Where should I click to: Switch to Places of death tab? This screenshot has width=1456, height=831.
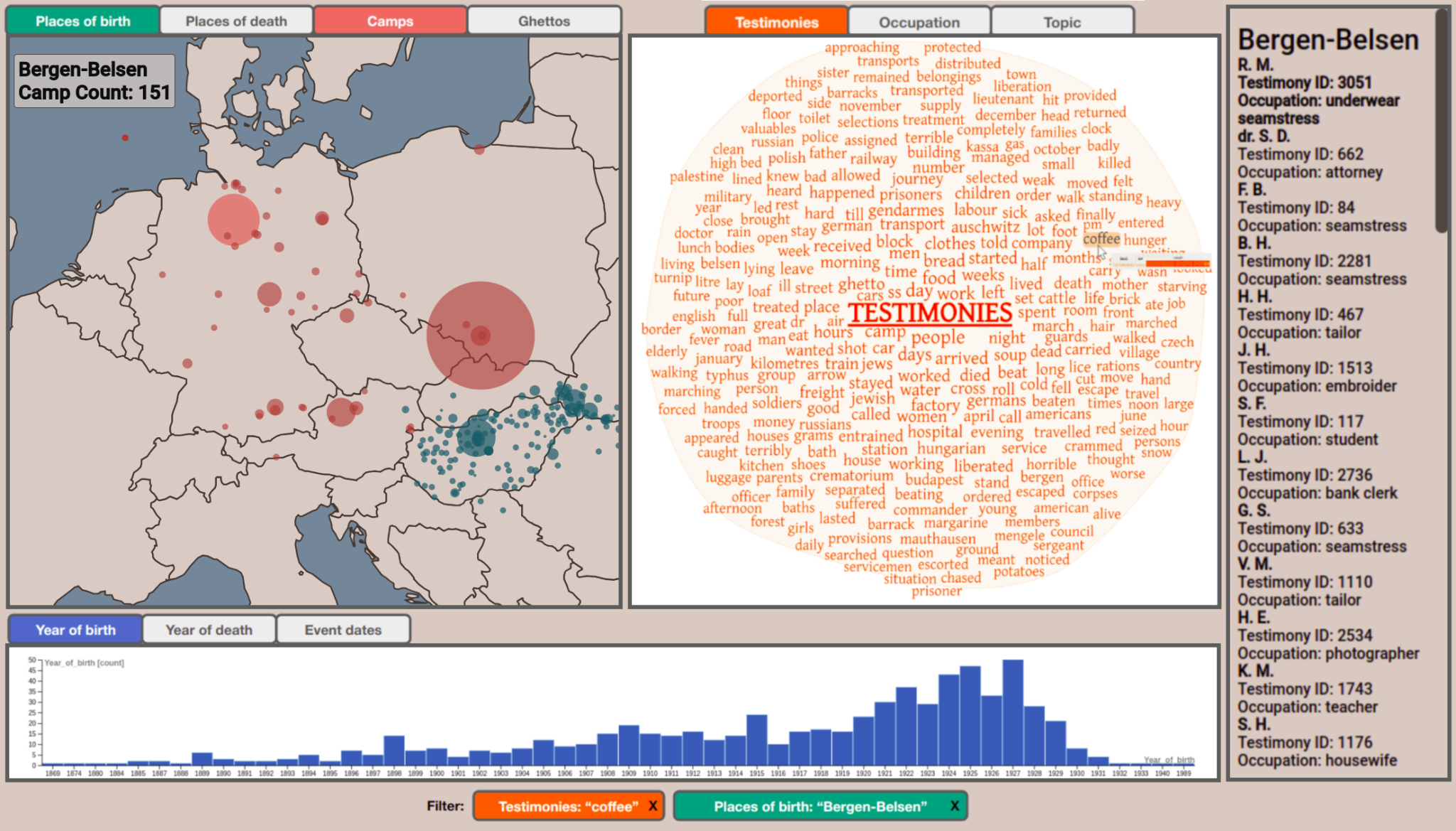click(x=236, y=21)
